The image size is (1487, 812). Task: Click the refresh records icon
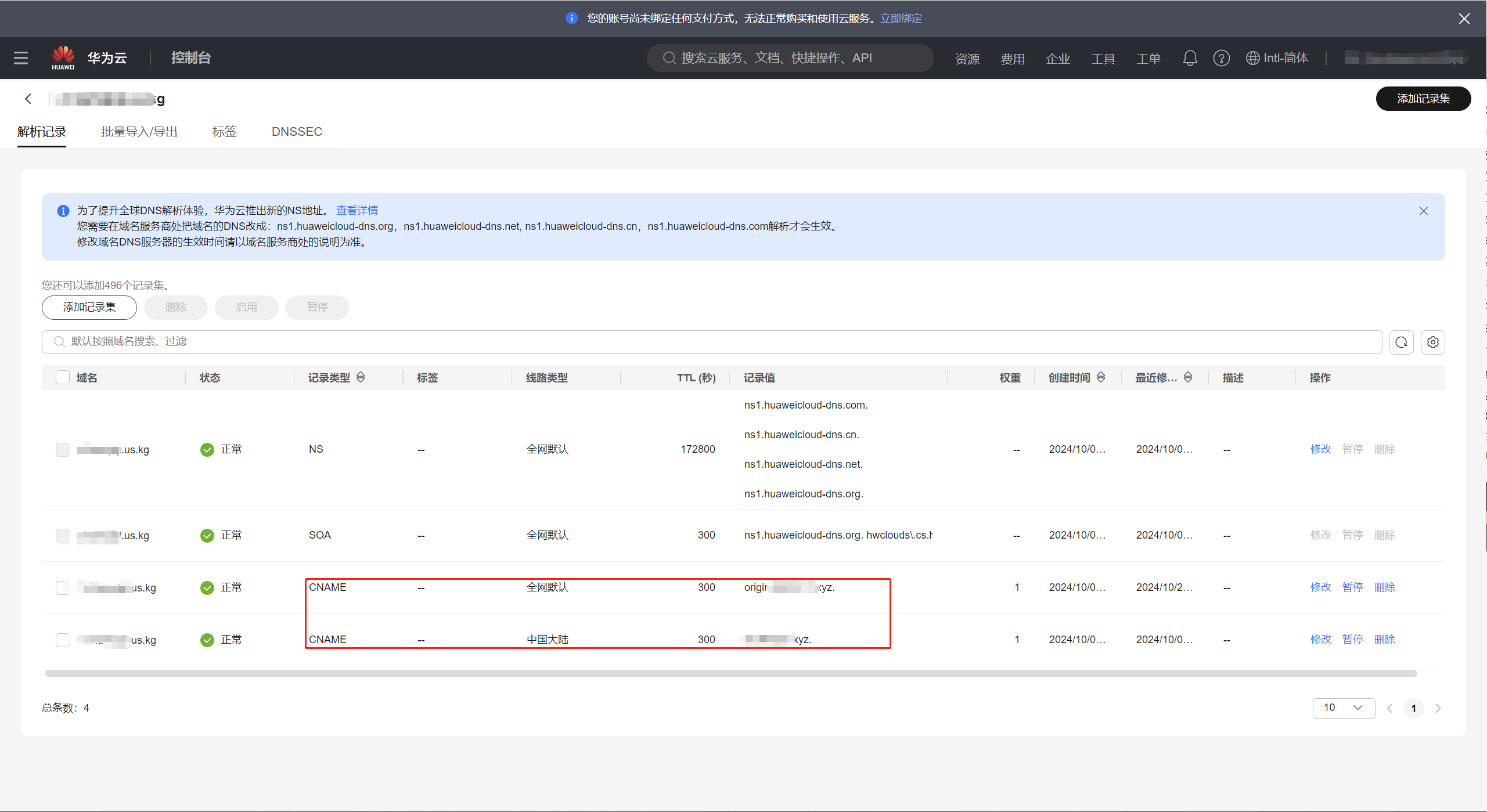(x=1401, y=342)
